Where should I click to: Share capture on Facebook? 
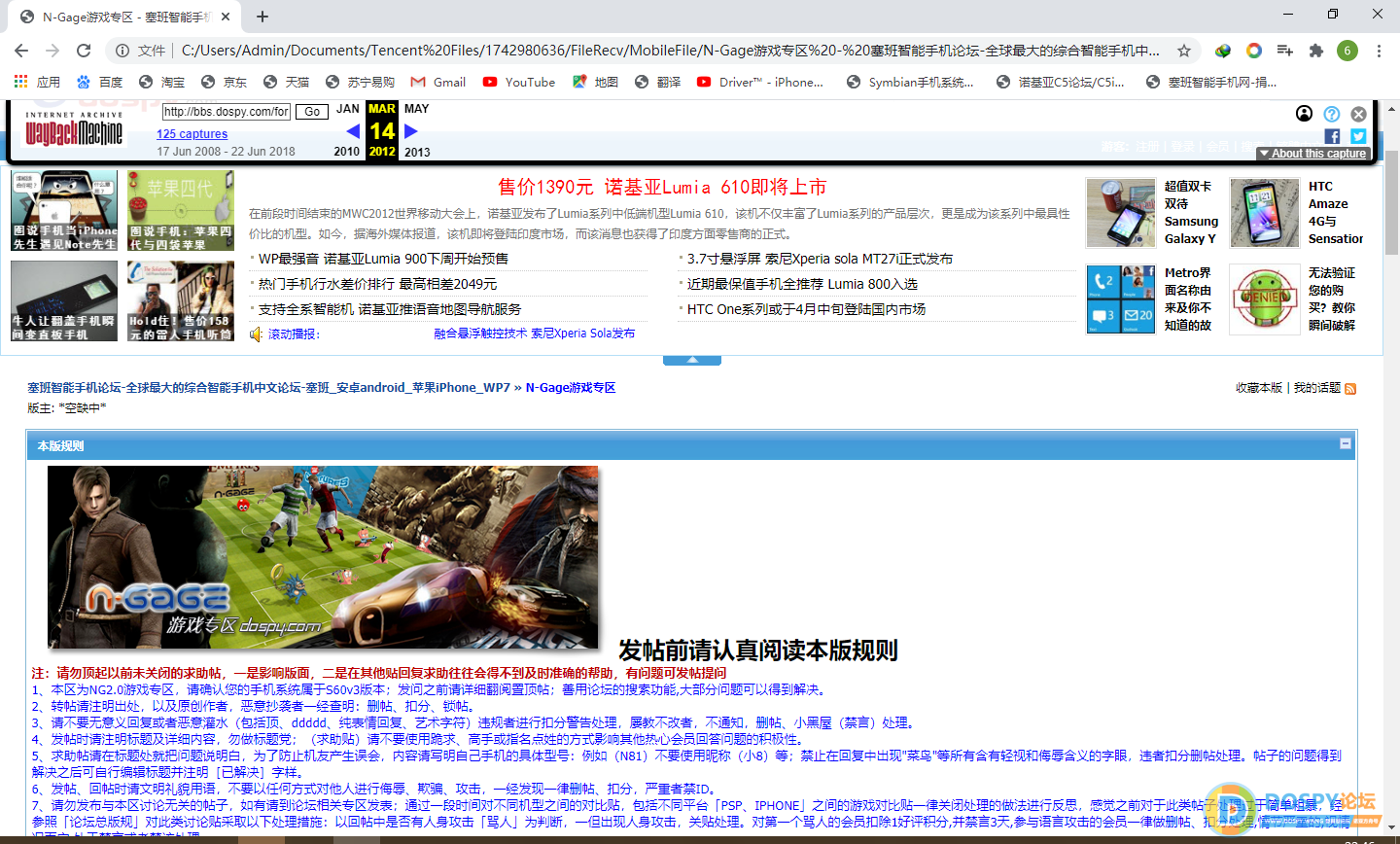pos(1332,136)
